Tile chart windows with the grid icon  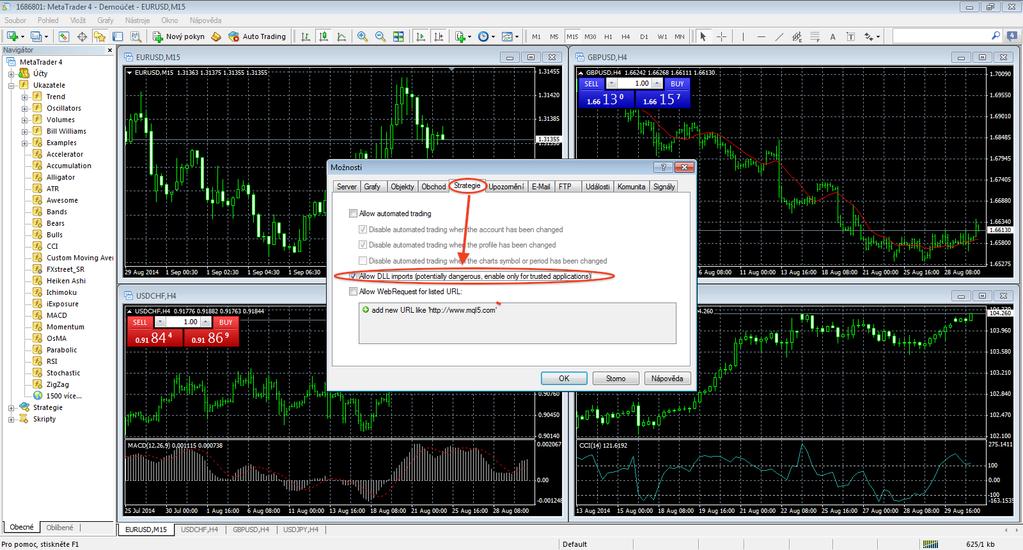(x=398, y=37)
